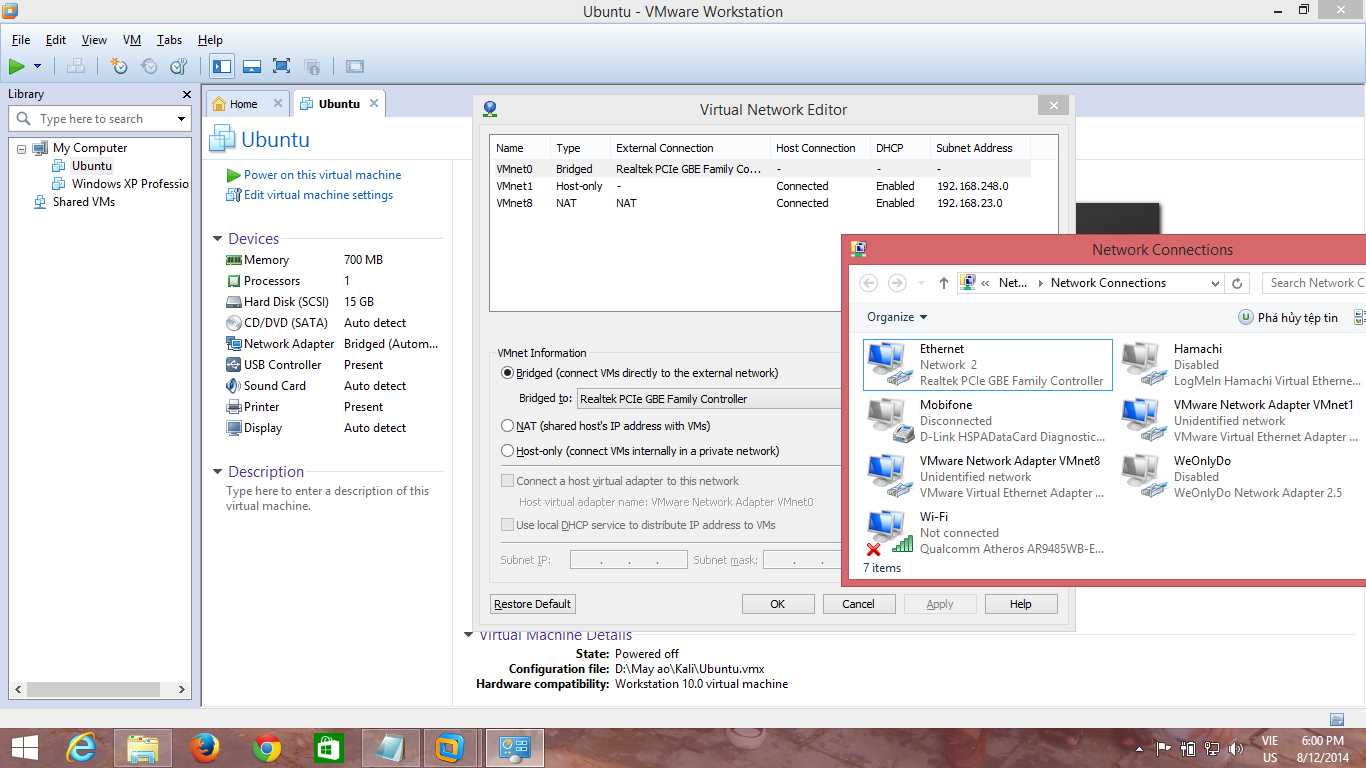Toggle the thumbnail bar toolbar icon
Image resolution: width=1366 pixels, height=768 pixels.
point(252,66)
